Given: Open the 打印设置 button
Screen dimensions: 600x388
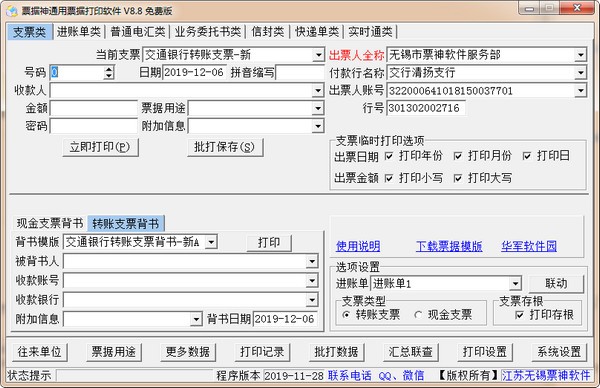Looking at the screenshot, I should pyautogui.click(x=485, y=352).
